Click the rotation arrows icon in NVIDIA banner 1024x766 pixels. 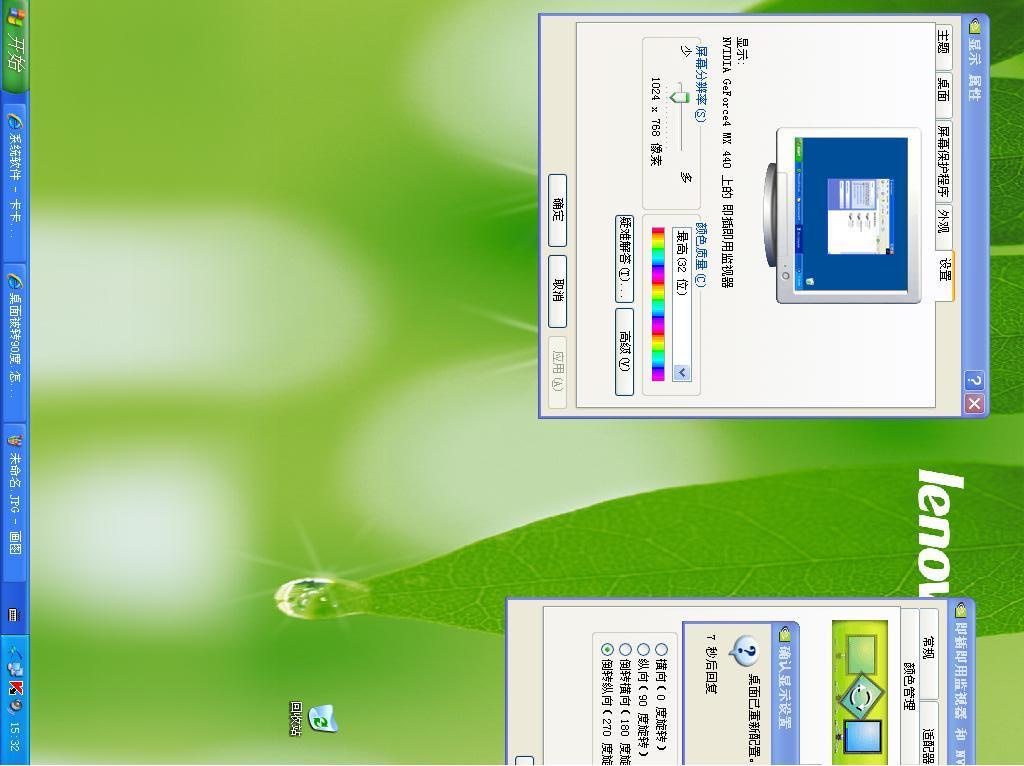point(860,699)
